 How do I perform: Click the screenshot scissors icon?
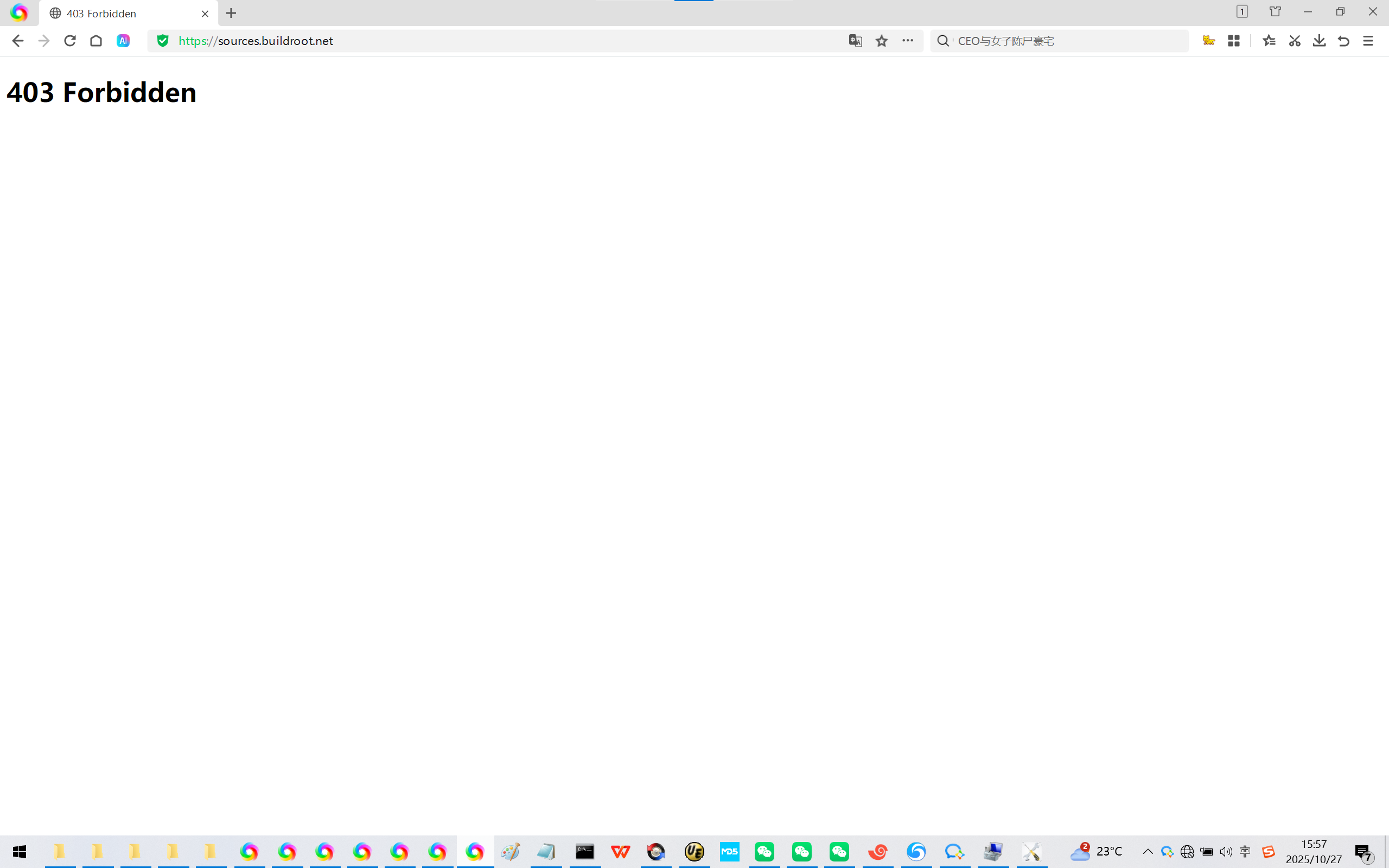(1294, 41)
